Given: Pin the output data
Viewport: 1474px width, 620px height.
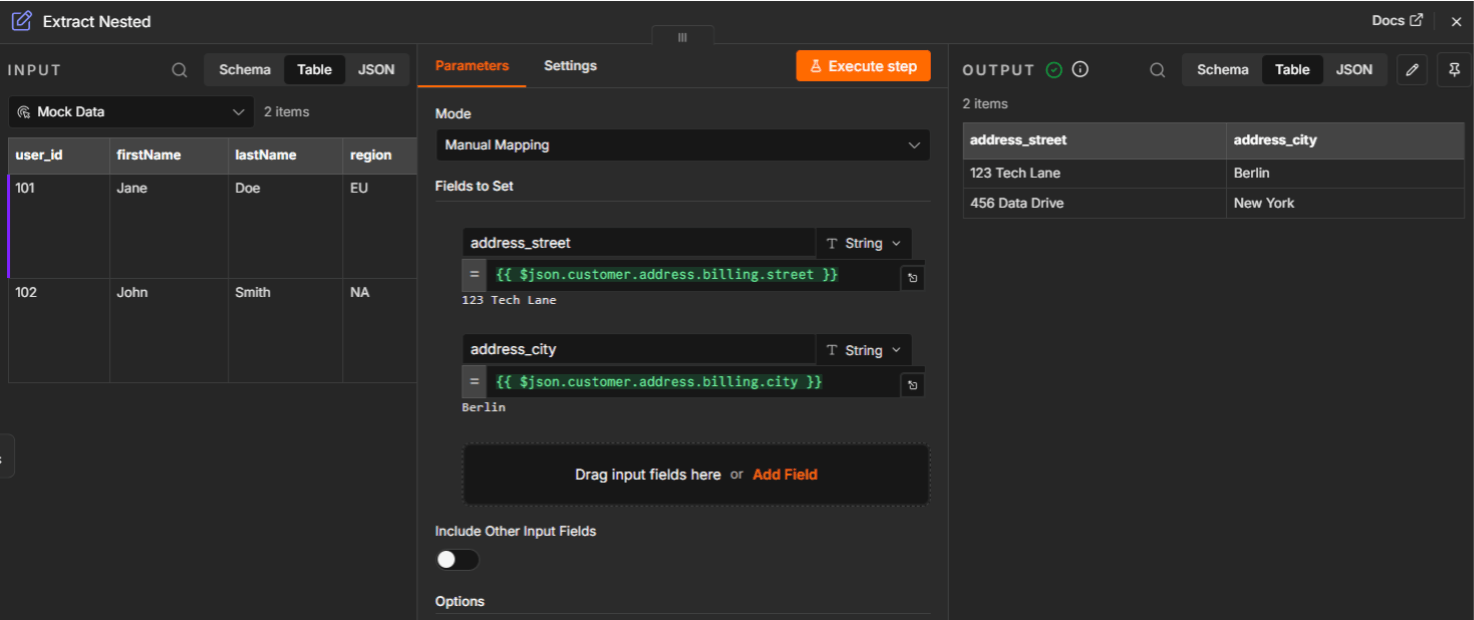Looking at the screenshot, I should (1454, 69).
